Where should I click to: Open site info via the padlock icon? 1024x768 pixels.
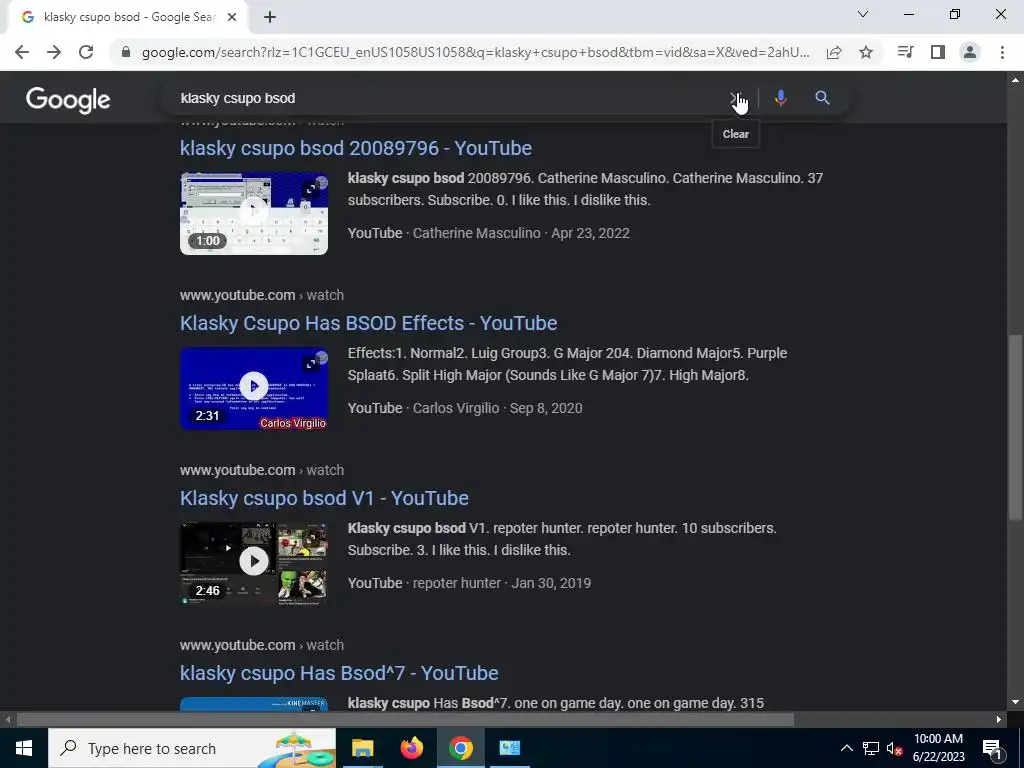126,52
